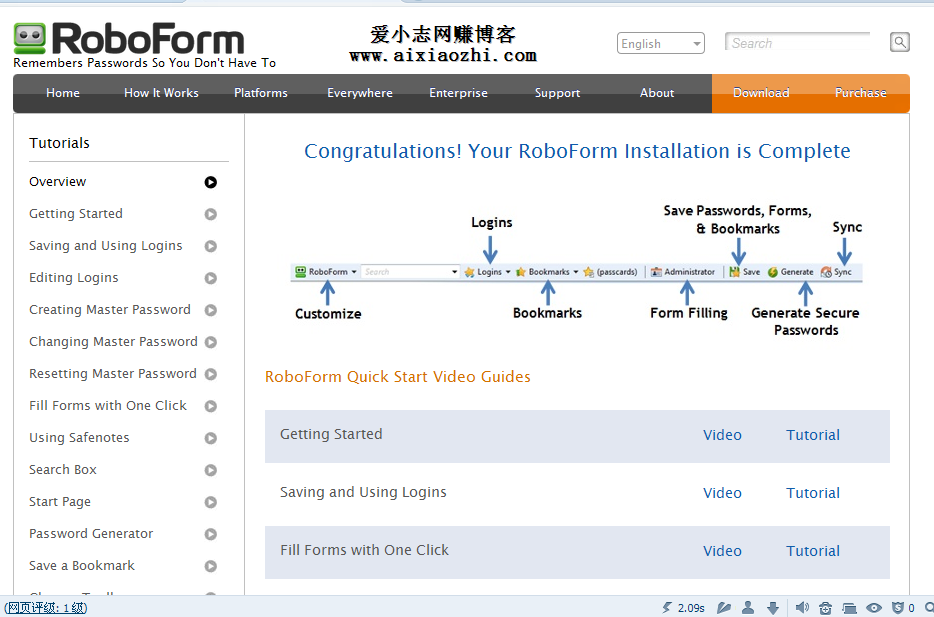Viewport: 934px width, 617px height.
Task: Open the English language dropdown
Action: click(661, 43)
